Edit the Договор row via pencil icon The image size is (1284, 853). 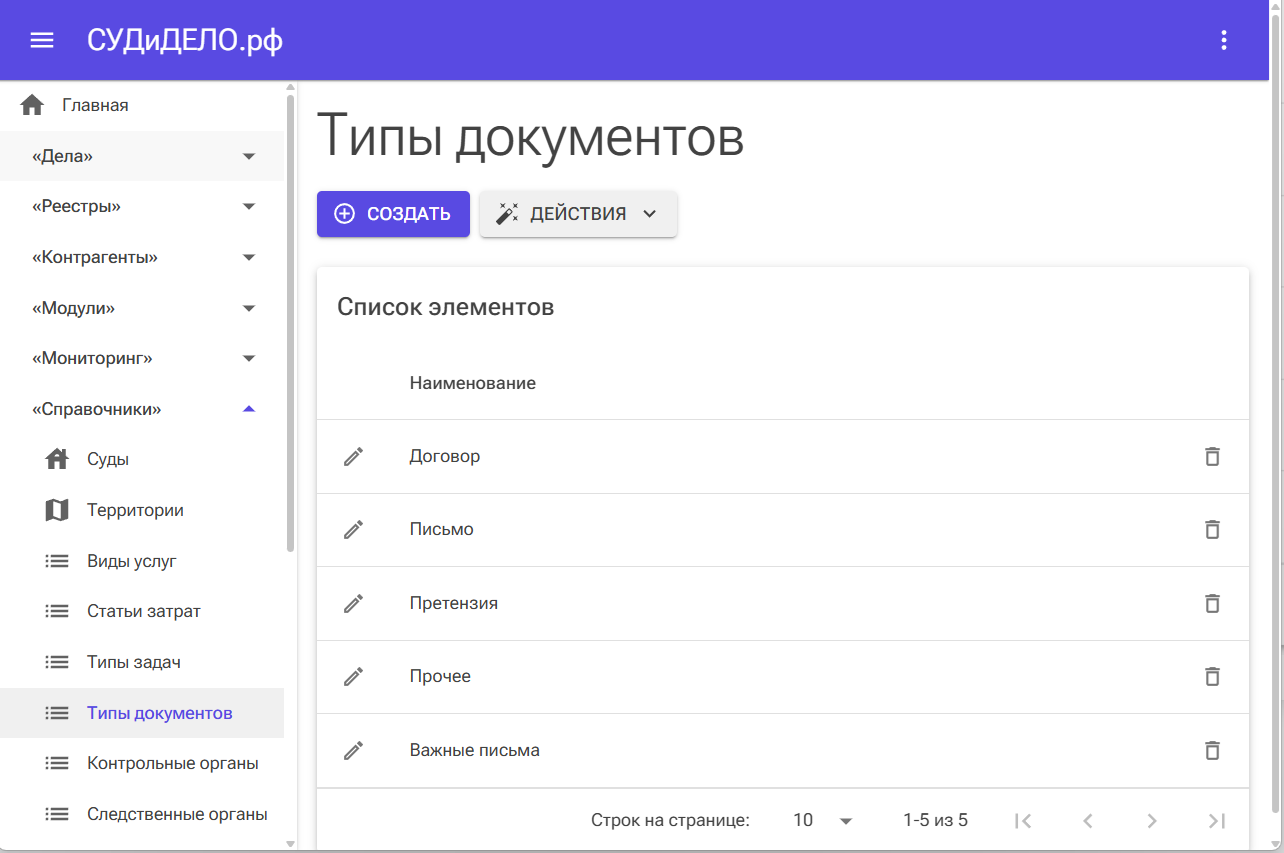click(x=353, y=457)
